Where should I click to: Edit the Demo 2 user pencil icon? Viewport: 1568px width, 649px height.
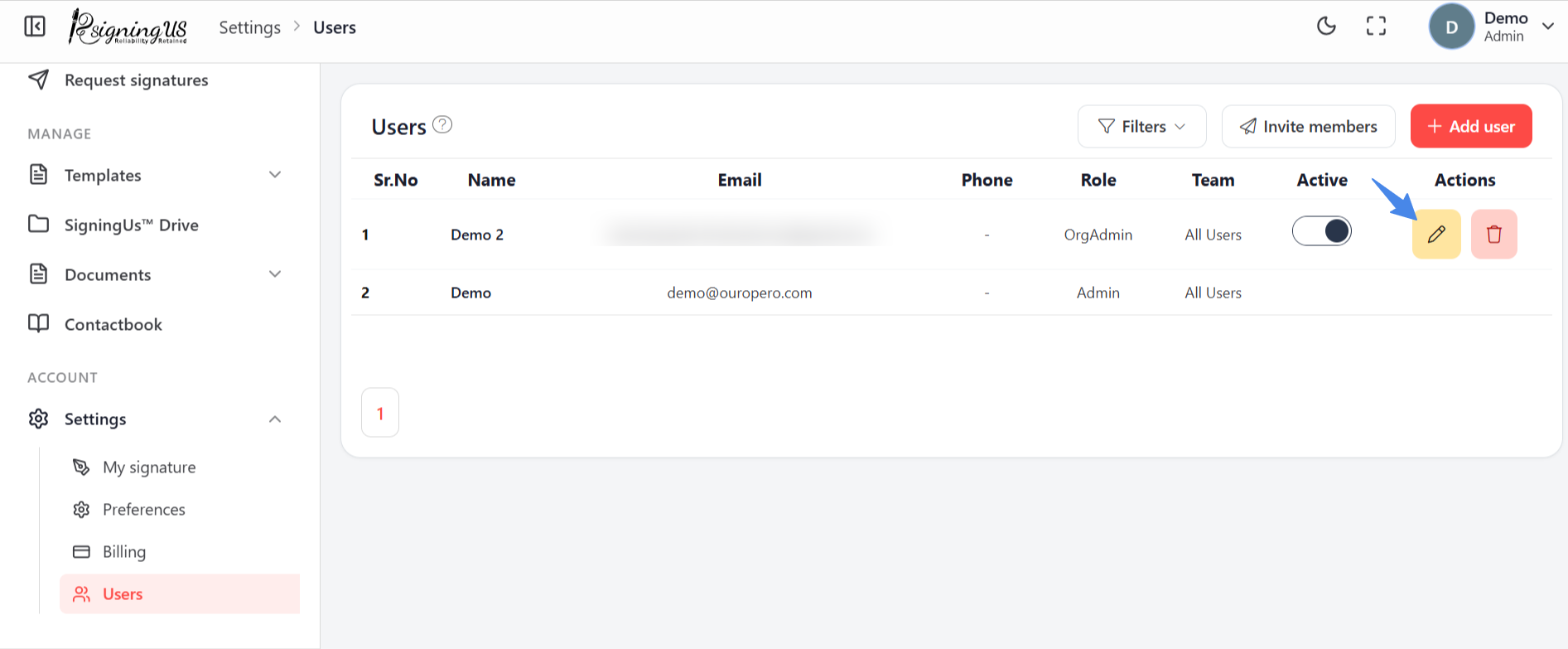pyautogui.click(x=1436, y=235)
